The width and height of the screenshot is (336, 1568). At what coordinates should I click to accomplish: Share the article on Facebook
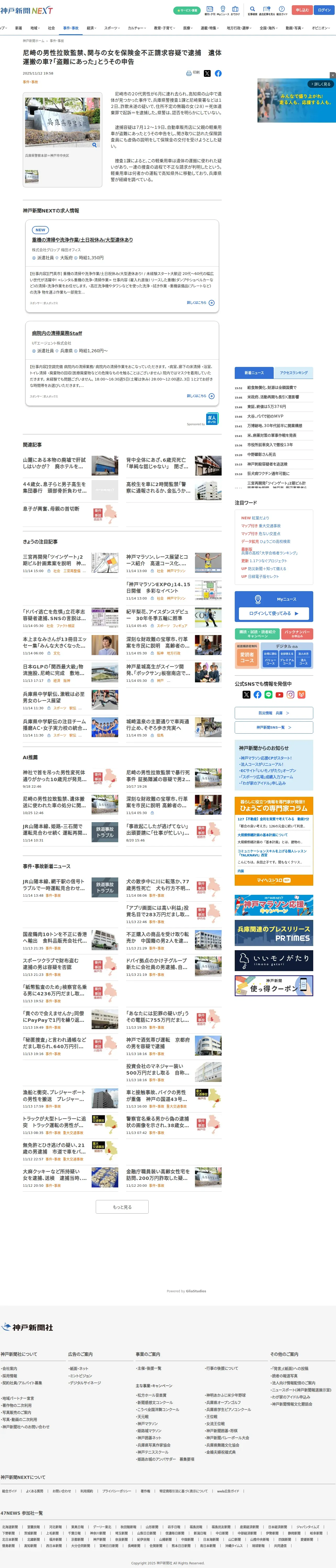coord(218,73)
